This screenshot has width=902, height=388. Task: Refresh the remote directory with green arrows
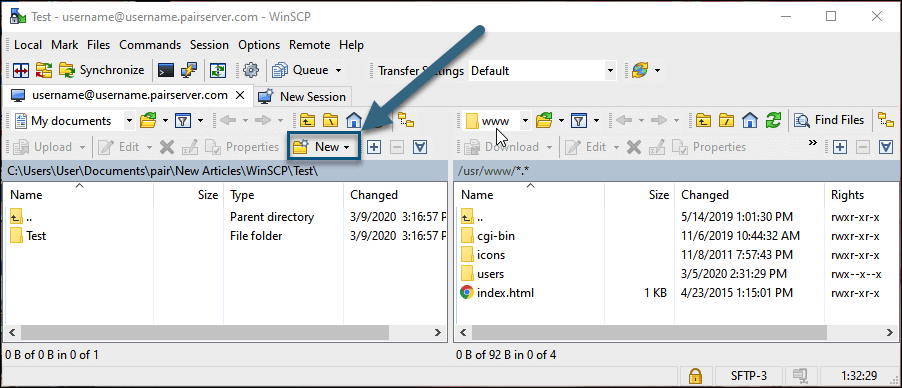(x=774, y=120)
